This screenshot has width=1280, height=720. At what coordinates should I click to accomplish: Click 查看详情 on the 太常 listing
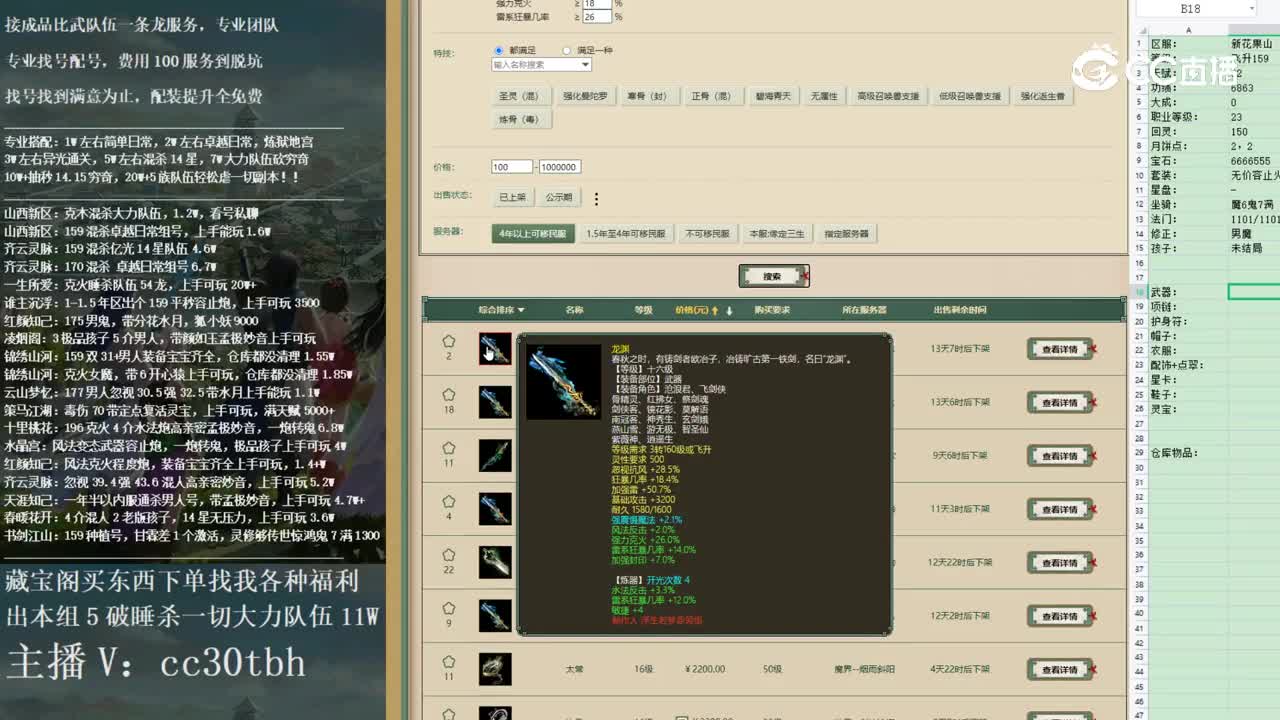coord(1059,668)
